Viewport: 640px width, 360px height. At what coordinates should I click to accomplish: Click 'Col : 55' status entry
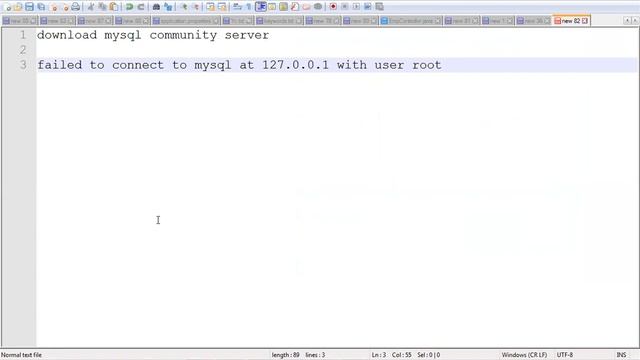[402, 355]
